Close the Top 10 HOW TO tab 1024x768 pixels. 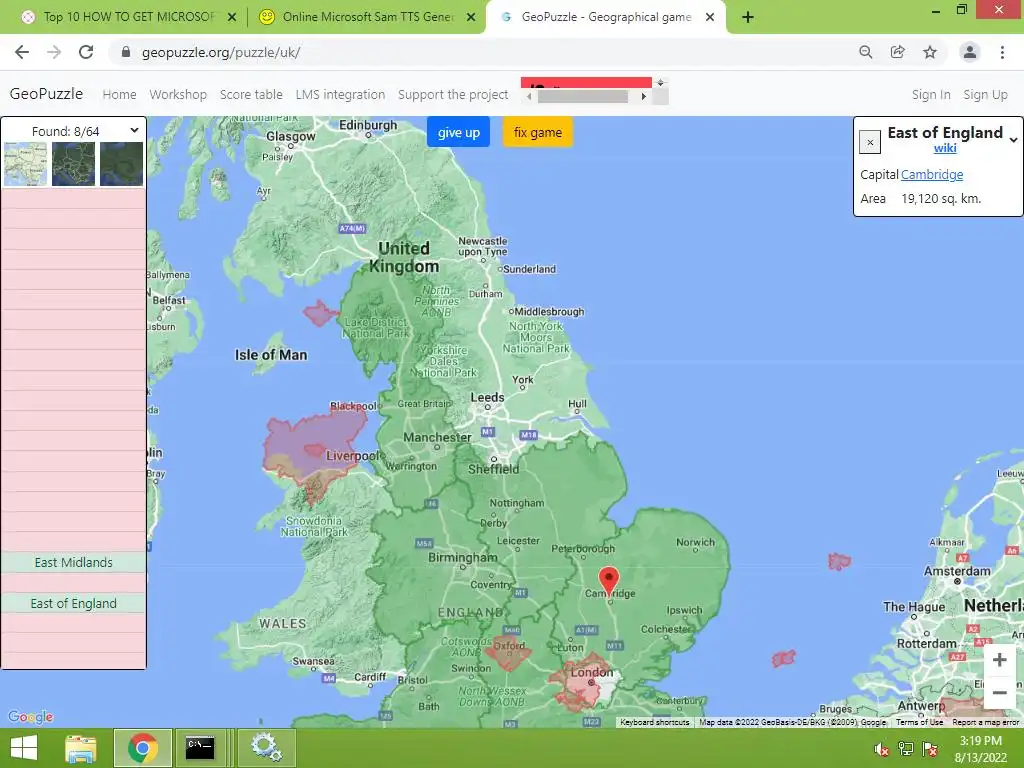tap(232, 17)
